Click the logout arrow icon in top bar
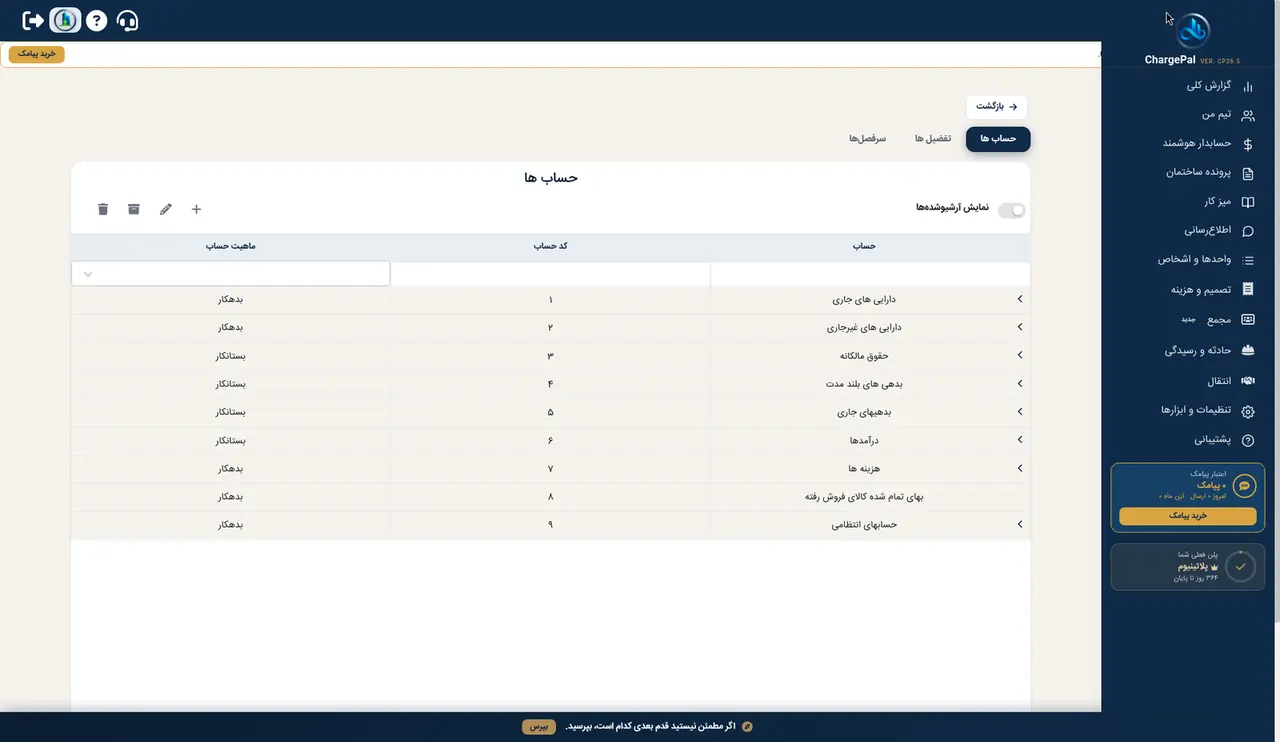The image size is (1280, 742). 33,20
